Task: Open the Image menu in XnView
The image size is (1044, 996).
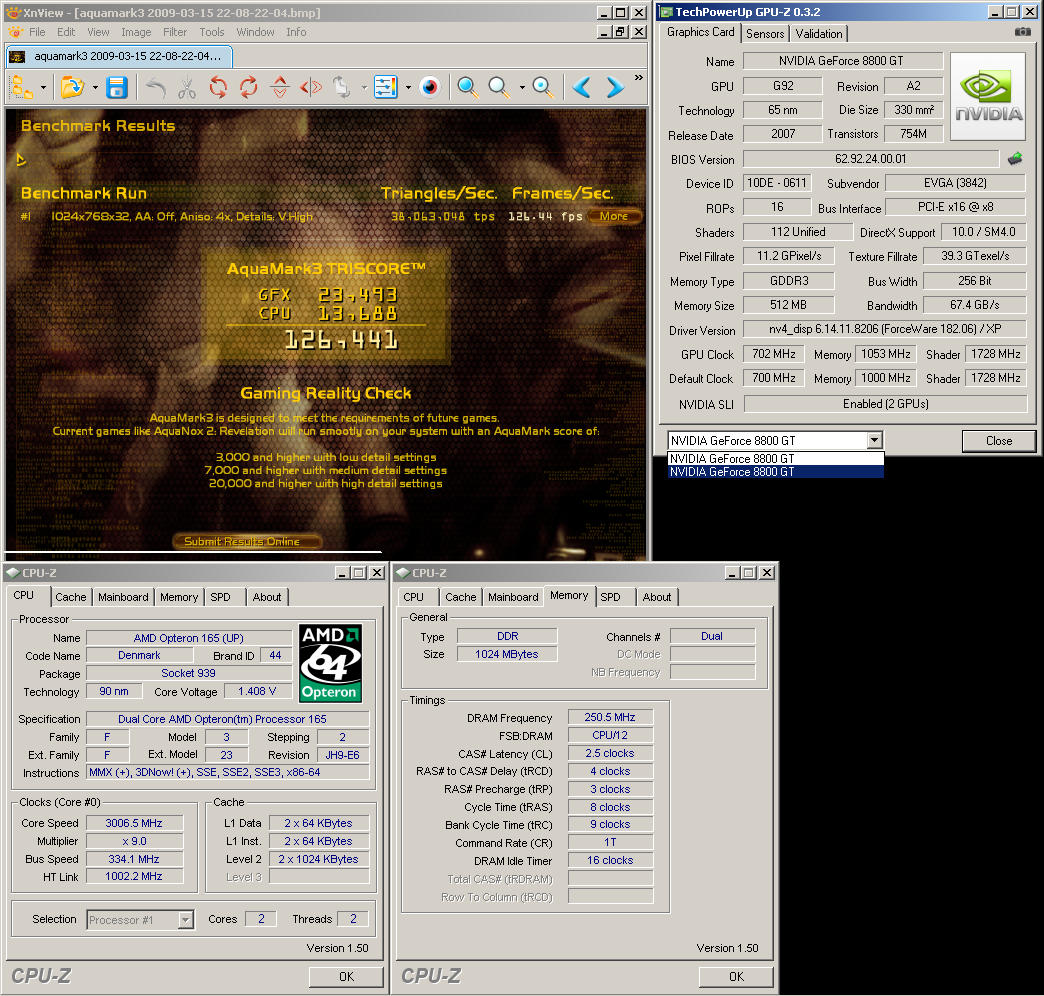Action: pyautogui.click(x=136, y=32)
